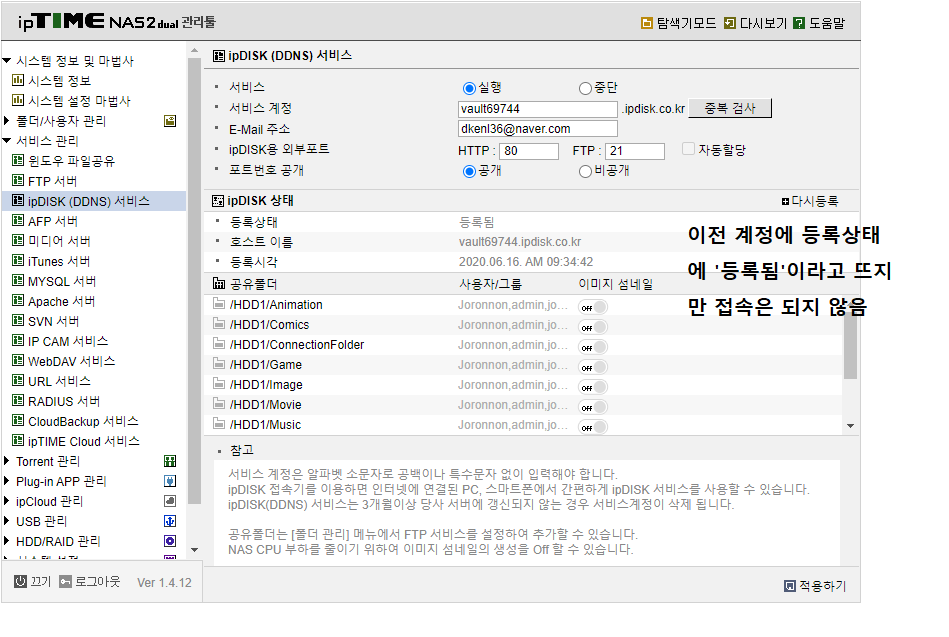Select 중단 radio for service
This screenshot has width=949, height=637.
tap(585, 88)
